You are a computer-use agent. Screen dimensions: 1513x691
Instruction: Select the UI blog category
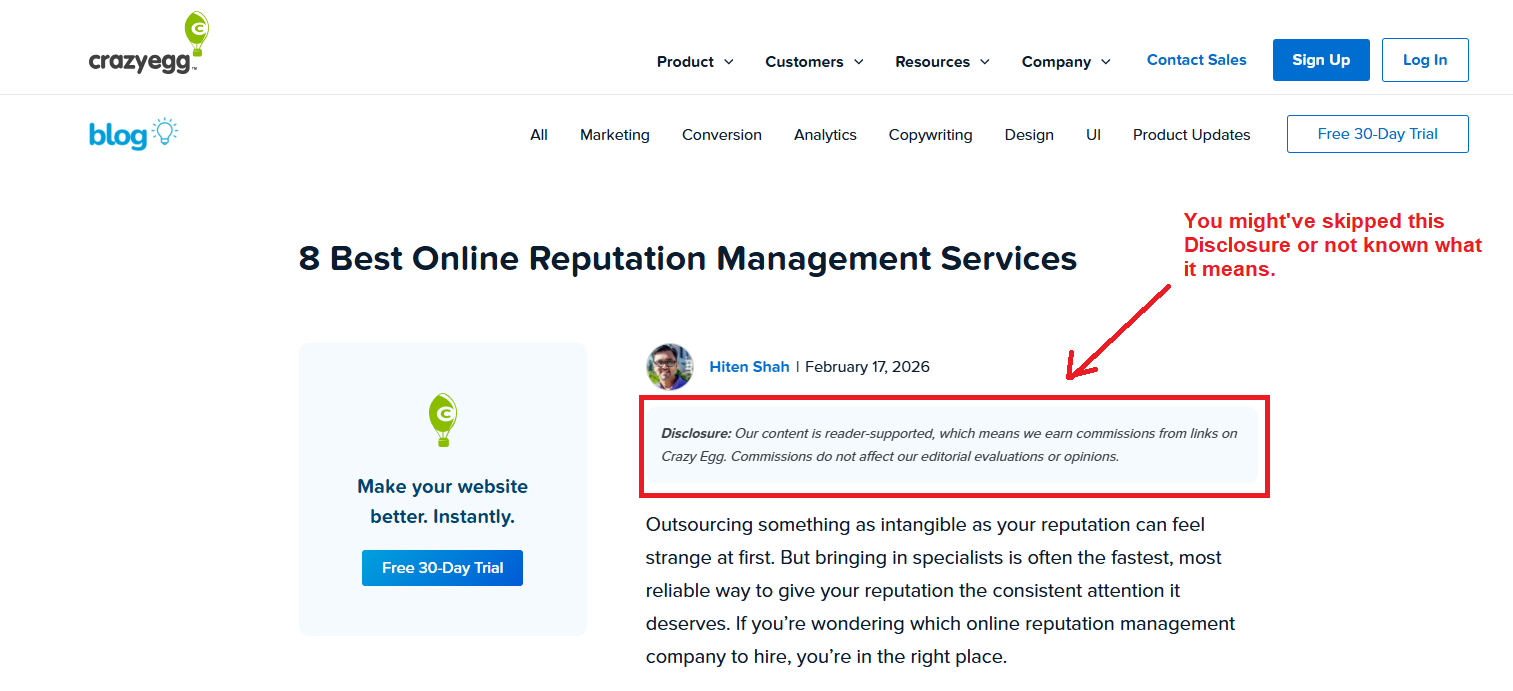pyautogui.click(x=1094, y=135)
